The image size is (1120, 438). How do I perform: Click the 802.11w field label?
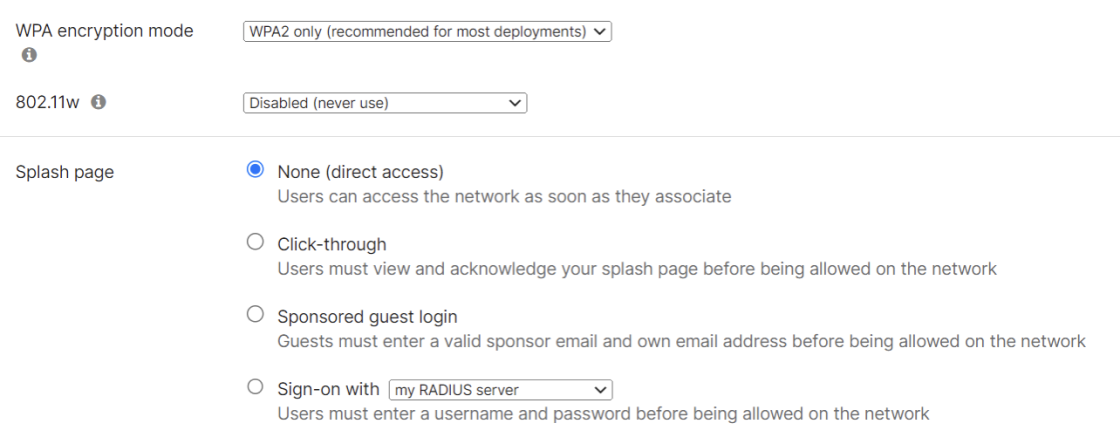pyautogui.click(x=48, y=102)
